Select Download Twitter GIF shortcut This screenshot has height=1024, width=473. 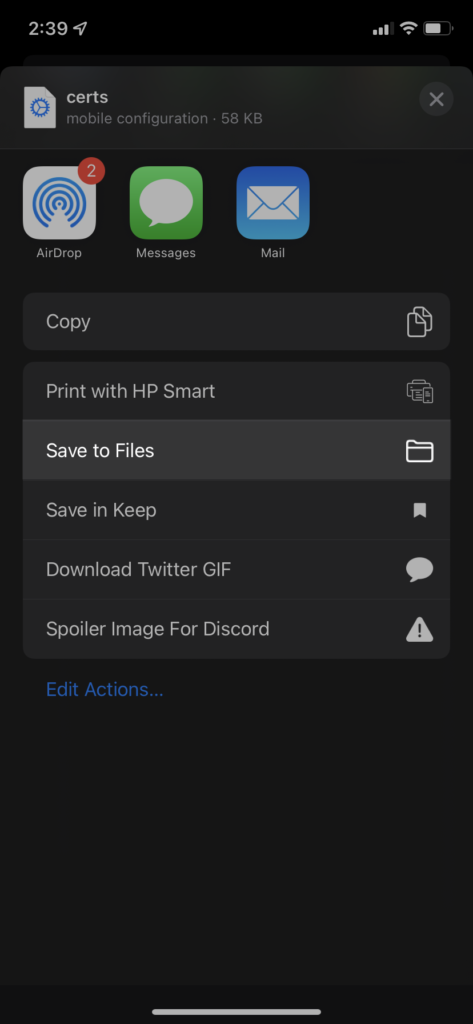point(236,569)
